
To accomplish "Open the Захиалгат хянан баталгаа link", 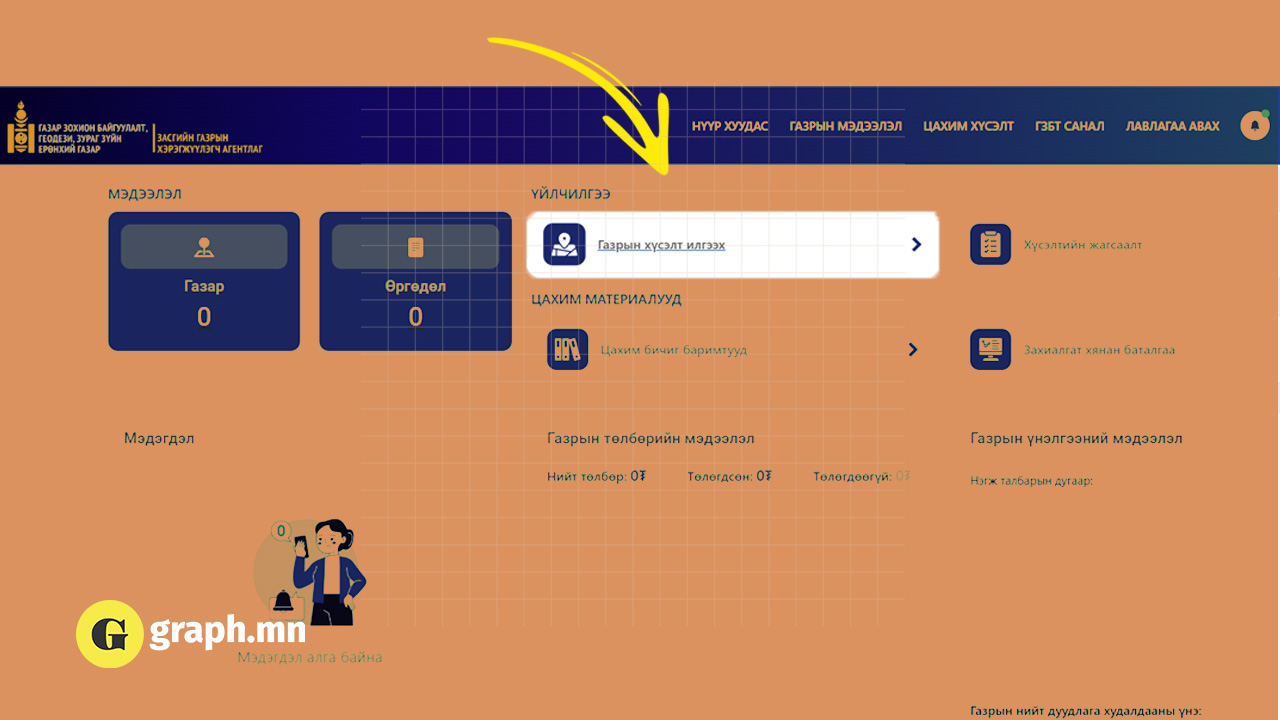I will 1099,350.
